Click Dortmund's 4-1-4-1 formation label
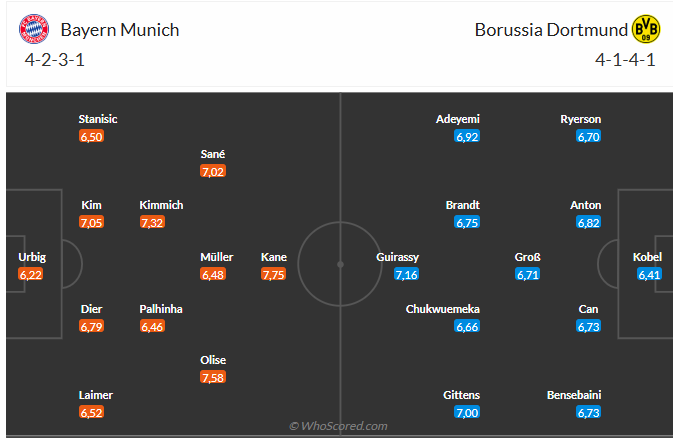 coord(625,59)
